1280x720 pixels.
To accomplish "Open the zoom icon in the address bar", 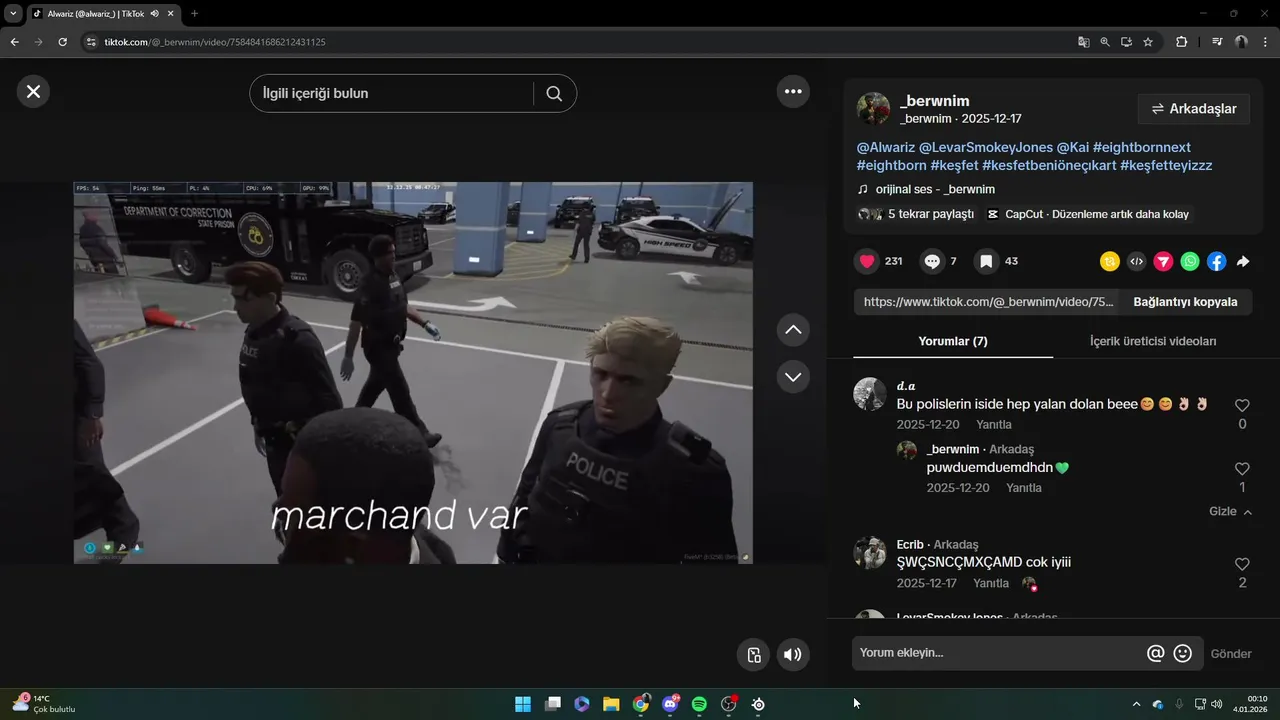I will 1105,42.
